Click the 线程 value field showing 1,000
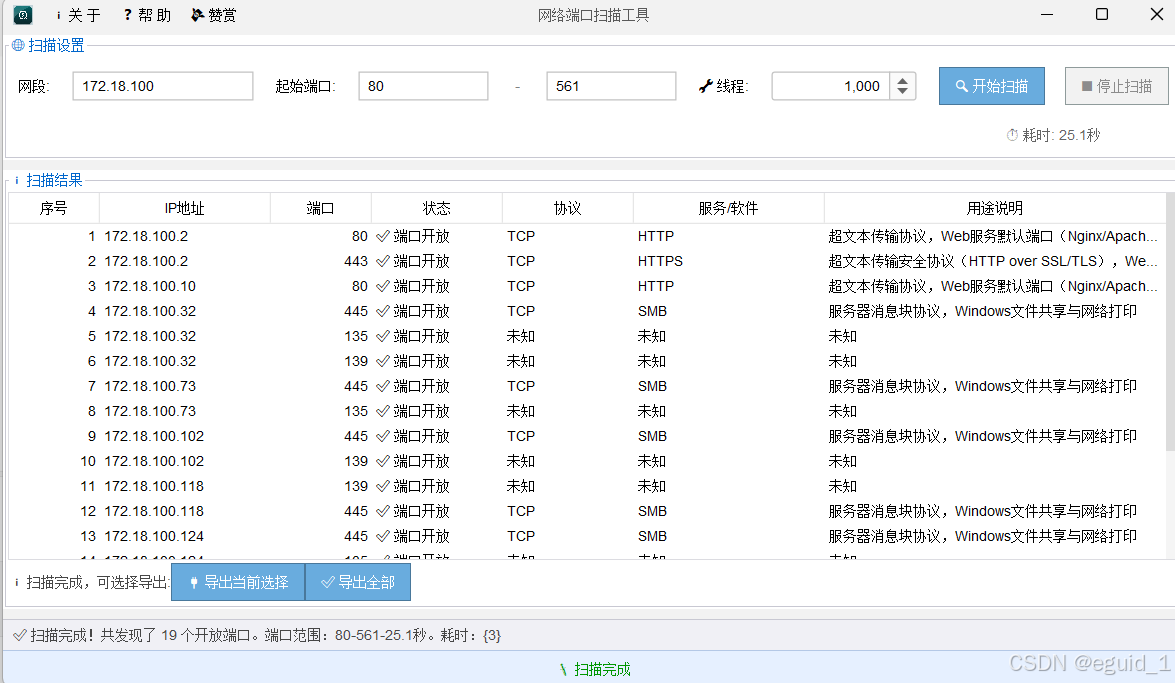Viewport: 1175px width, 683px height. [831, 86]
